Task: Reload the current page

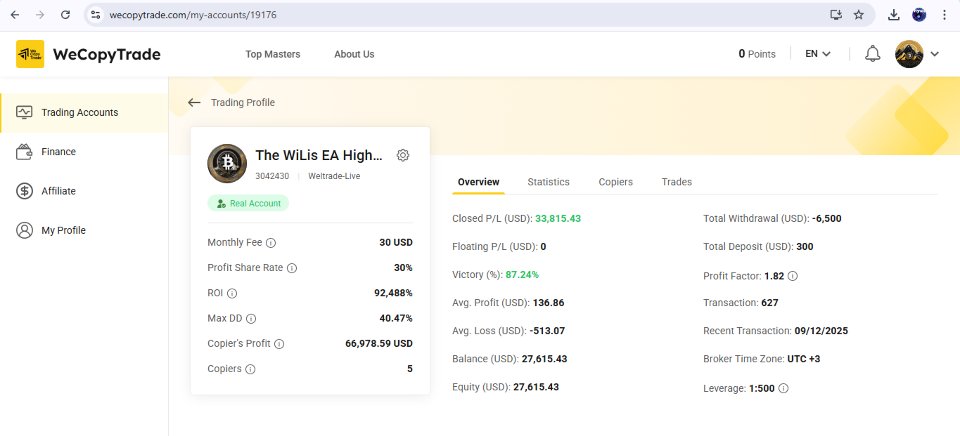Action: point(66,15)
